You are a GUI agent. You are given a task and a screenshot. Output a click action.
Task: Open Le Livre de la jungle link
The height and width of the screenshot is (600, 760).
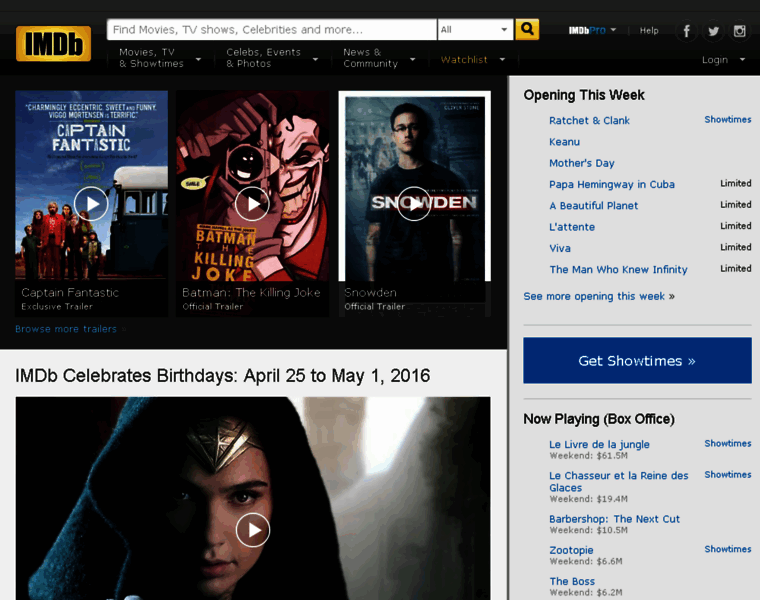click(x=599, y=444)
